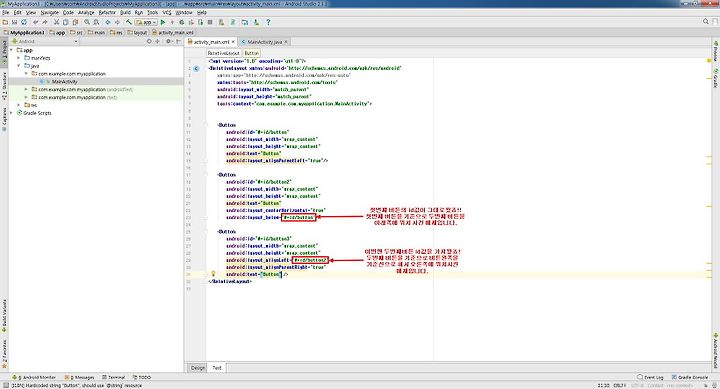Open Android Monitor tool window
This screenshot has height=389, width=720.
[x=34, y=377]
